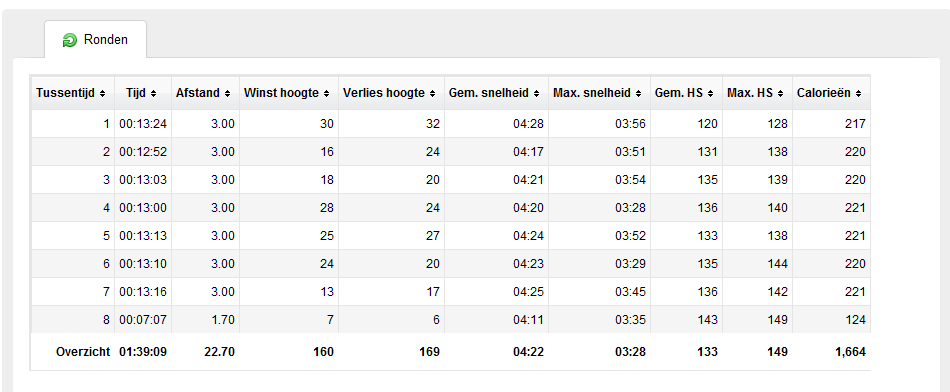The width and height of the screenshot is (950, 392).
Task: Open the Ronden tab
Action: click(x=95, y=40)
